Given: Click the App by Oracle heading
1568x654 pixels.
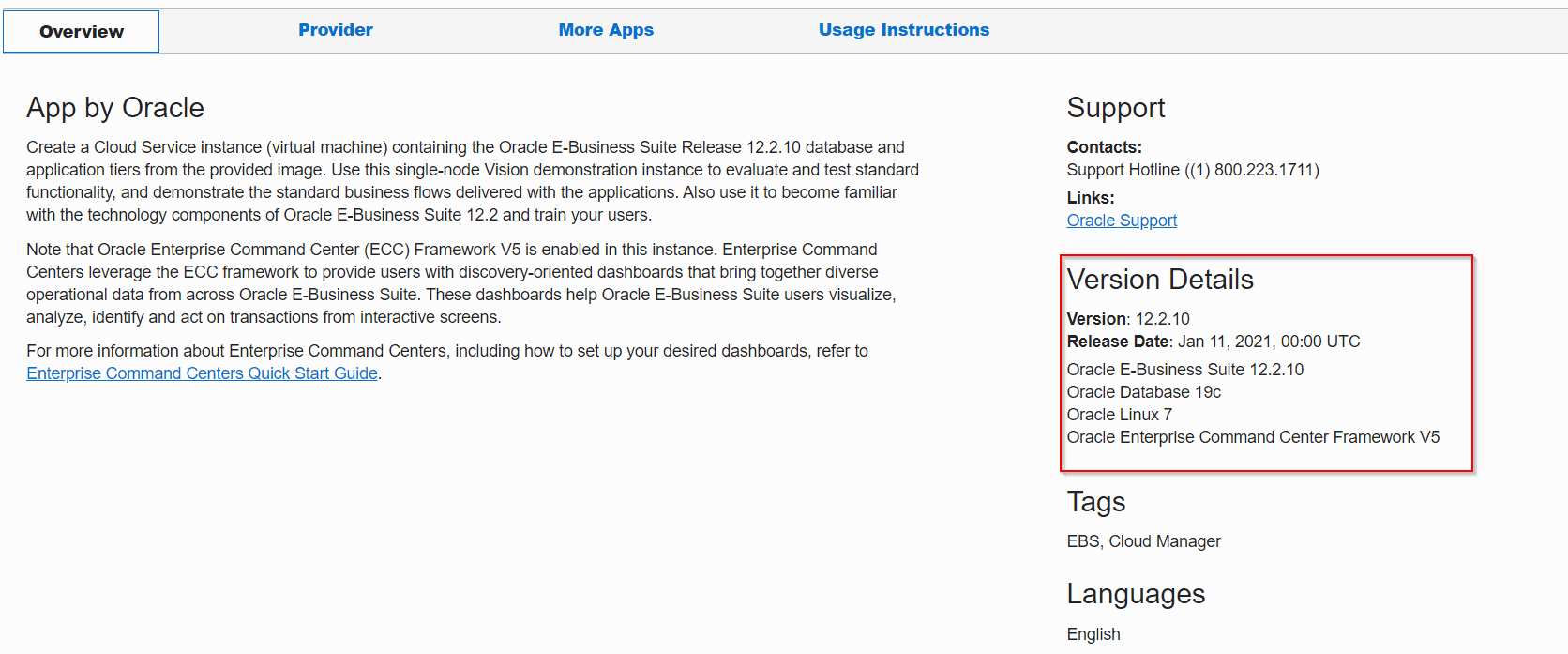Looking at the screenshot, I should click(115, 108).
